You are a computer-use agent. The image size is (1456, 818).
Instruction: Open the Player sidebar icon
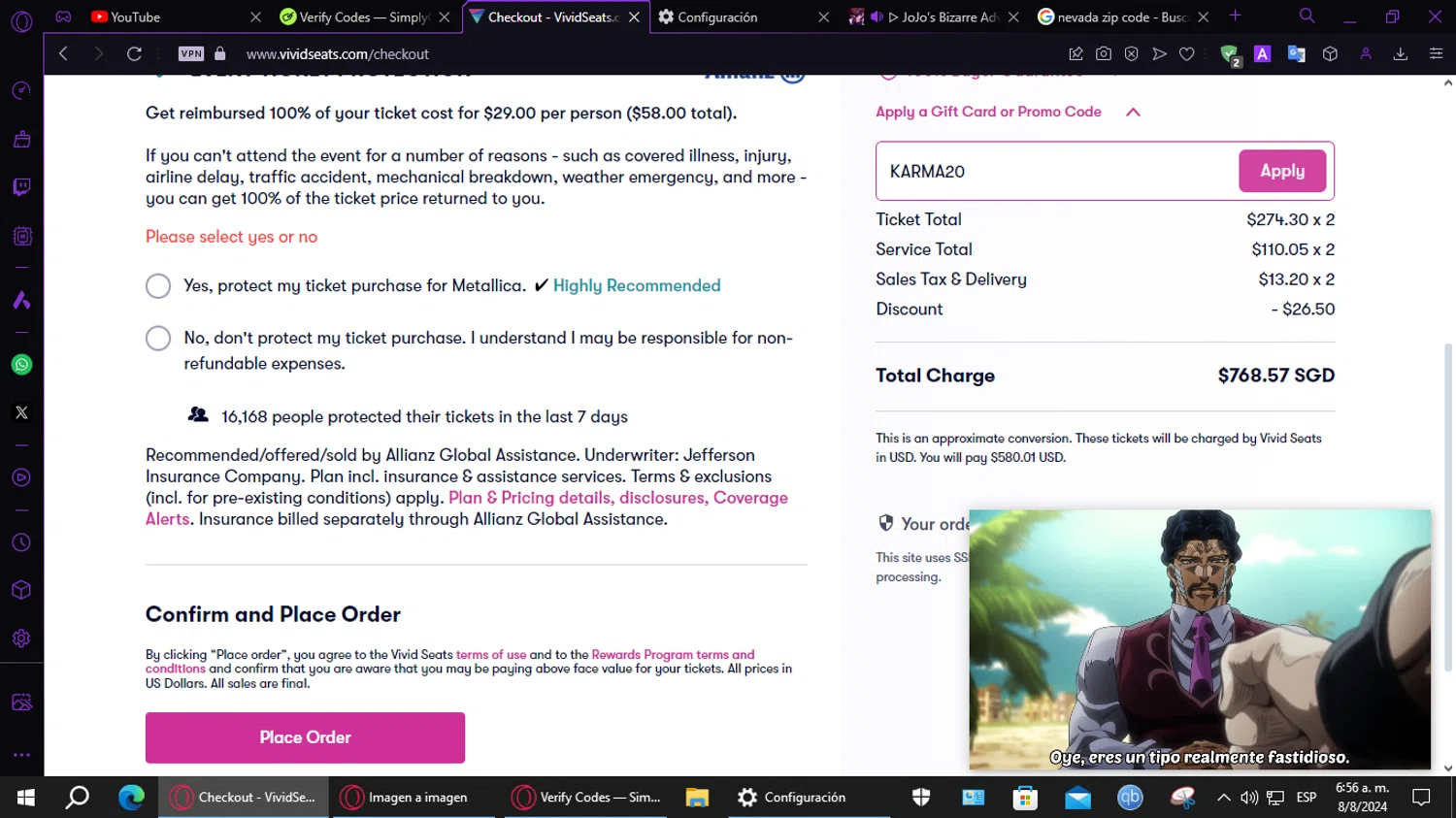pyautogui.click(x=21, y=477)
